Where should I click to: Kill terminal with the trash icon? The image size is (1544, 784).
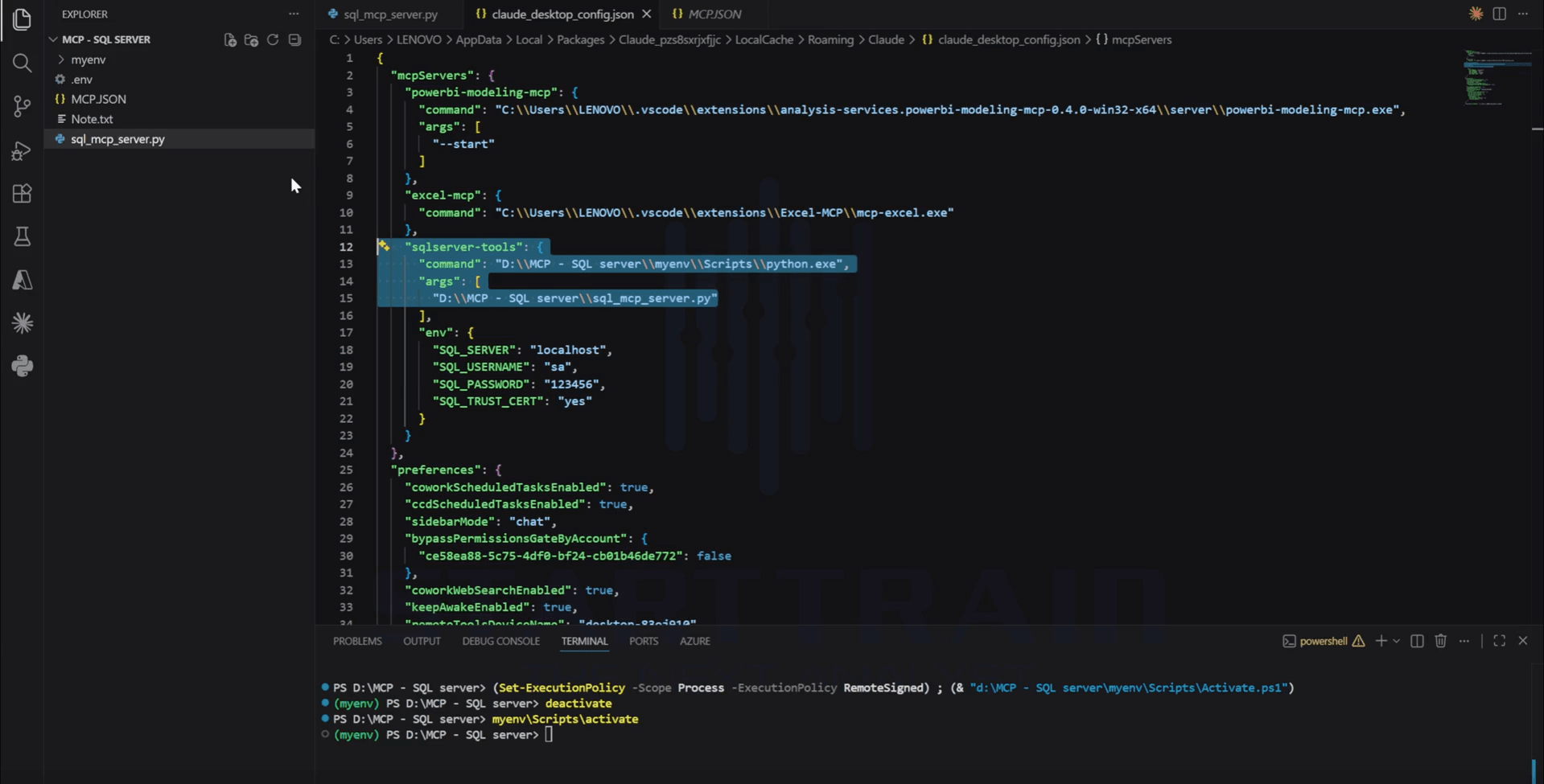1440,641
